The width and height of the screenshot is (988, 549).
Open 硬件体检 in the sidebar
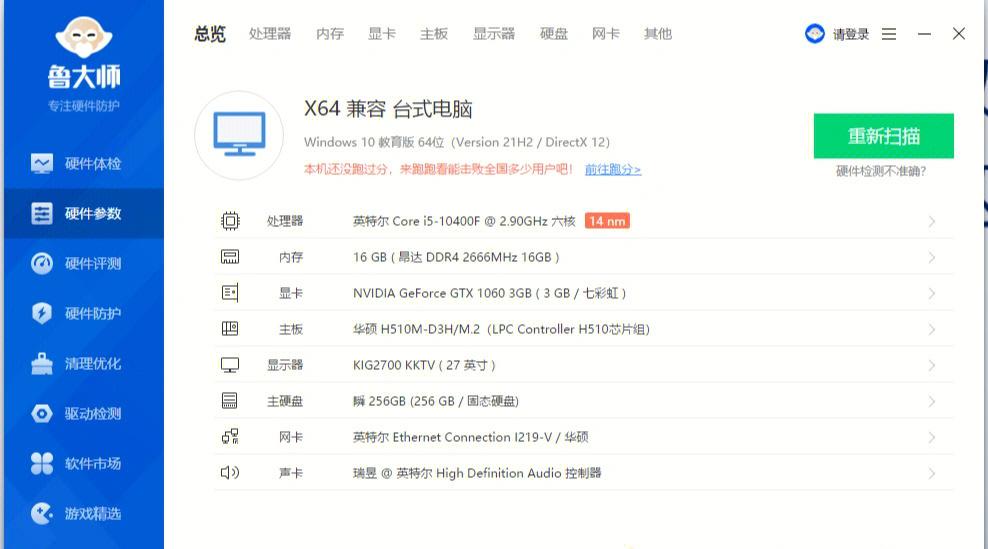pyautogui.click(x=84, y=164)
